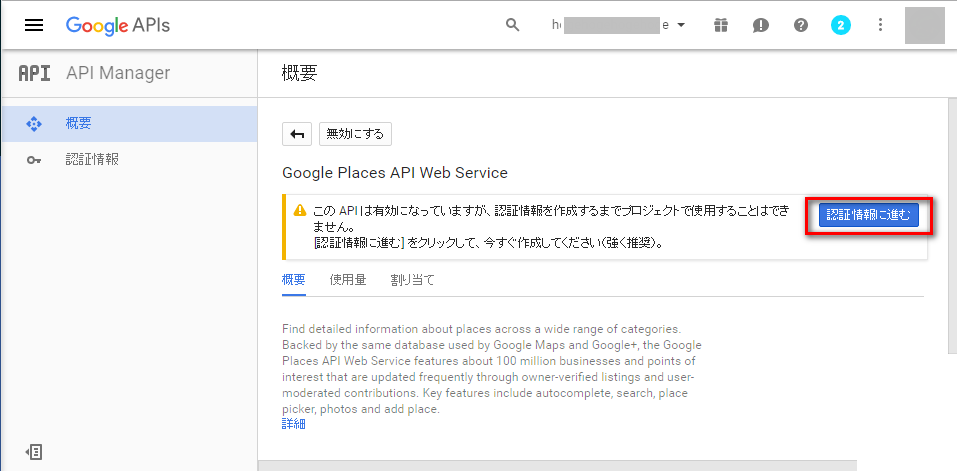The image size is (957, 471).
Task: Switch to the 使用量 tab
Action: click(348, 281)
